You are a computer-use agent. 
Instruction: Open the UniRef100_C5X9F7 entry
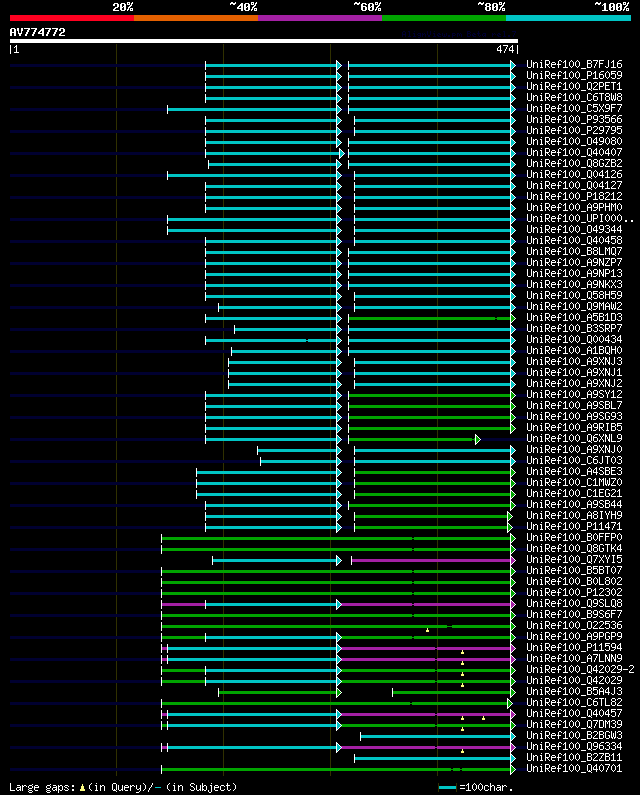(574, 109)
